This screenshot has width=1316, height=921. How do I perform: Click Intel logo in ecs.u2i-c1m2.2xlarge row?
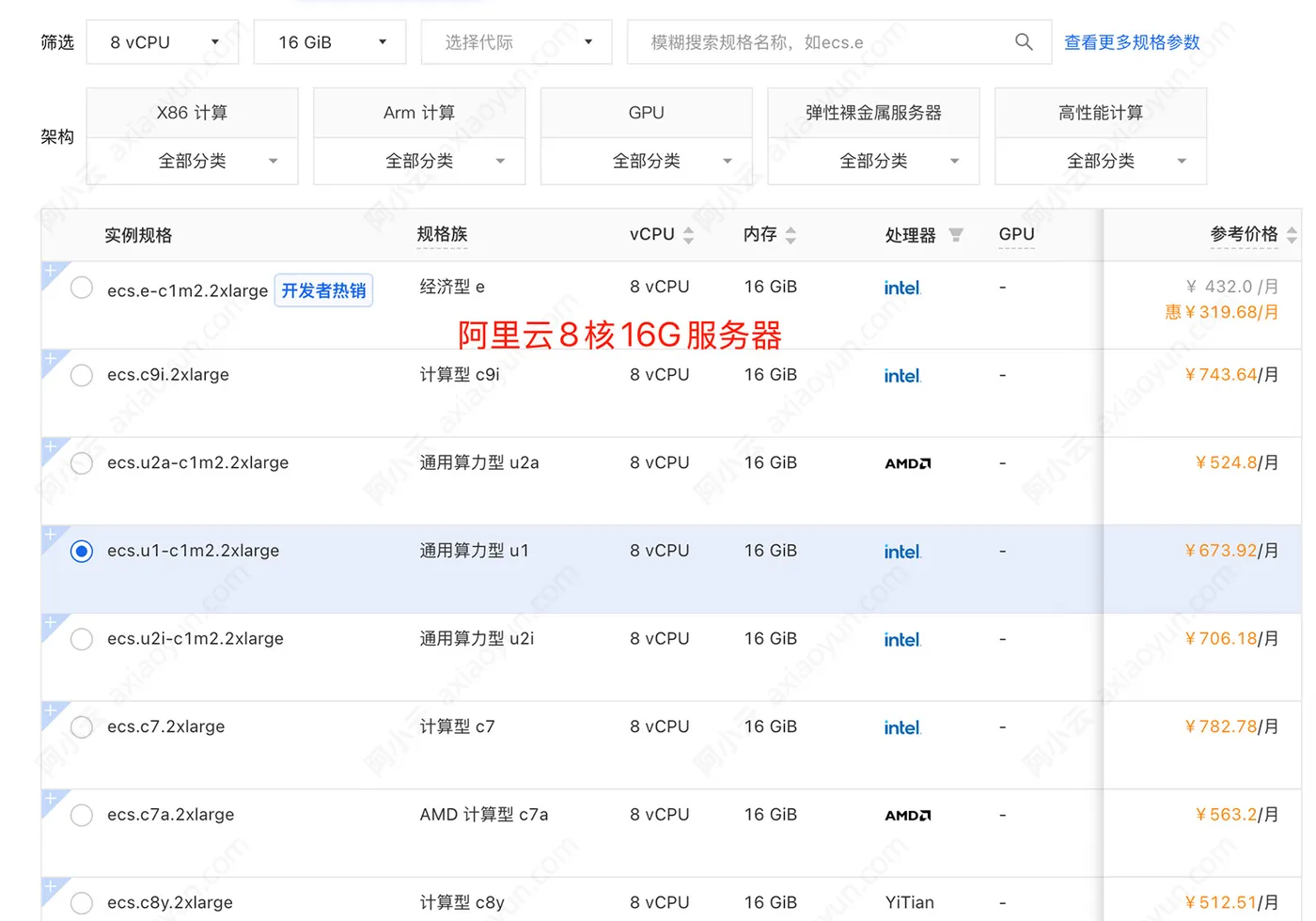tap(902, 640)
